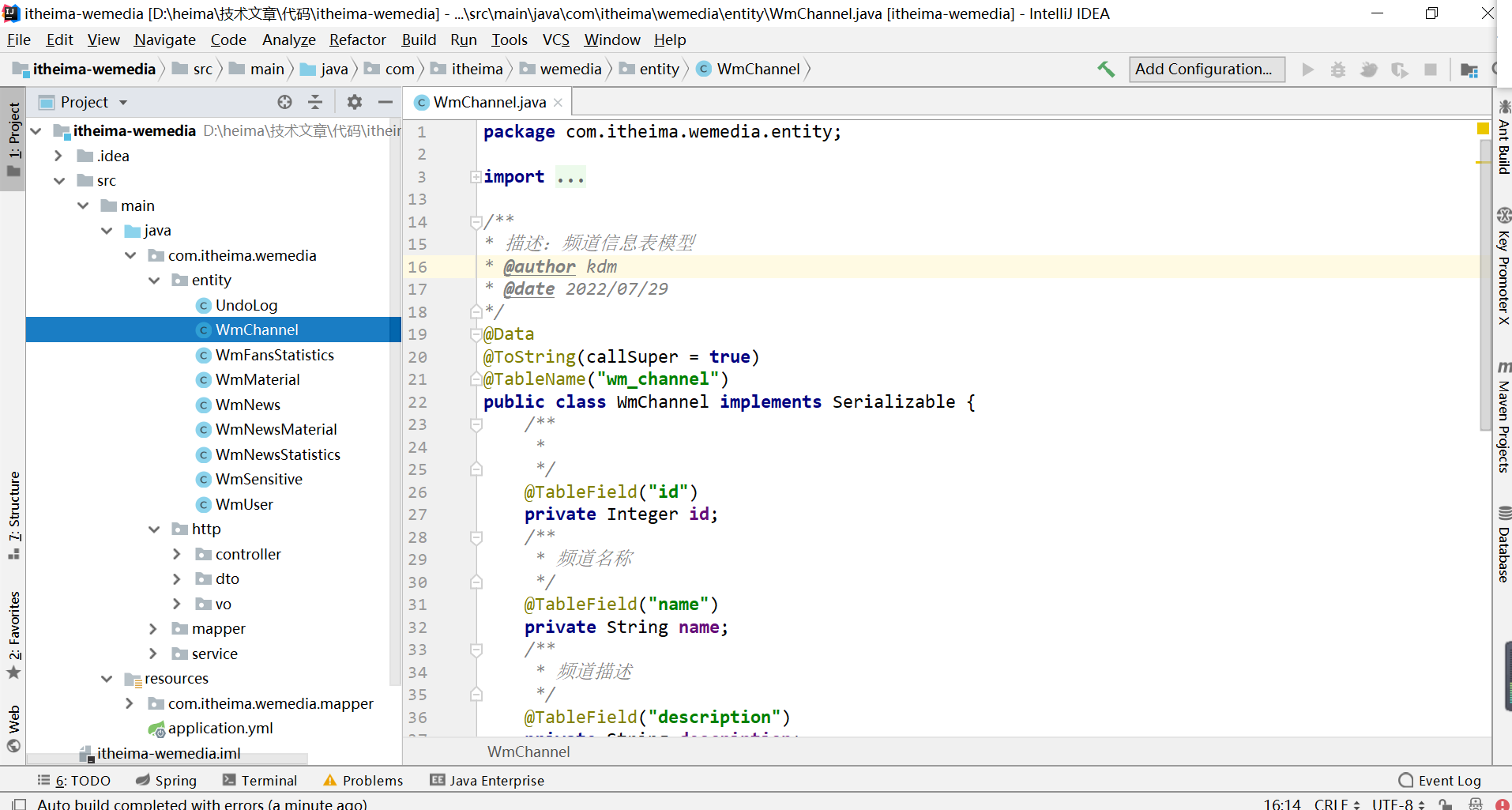The image size is (1512, 810).
Task: Click CRLF line separator in status bar
Action: [x=1337, y=804]
